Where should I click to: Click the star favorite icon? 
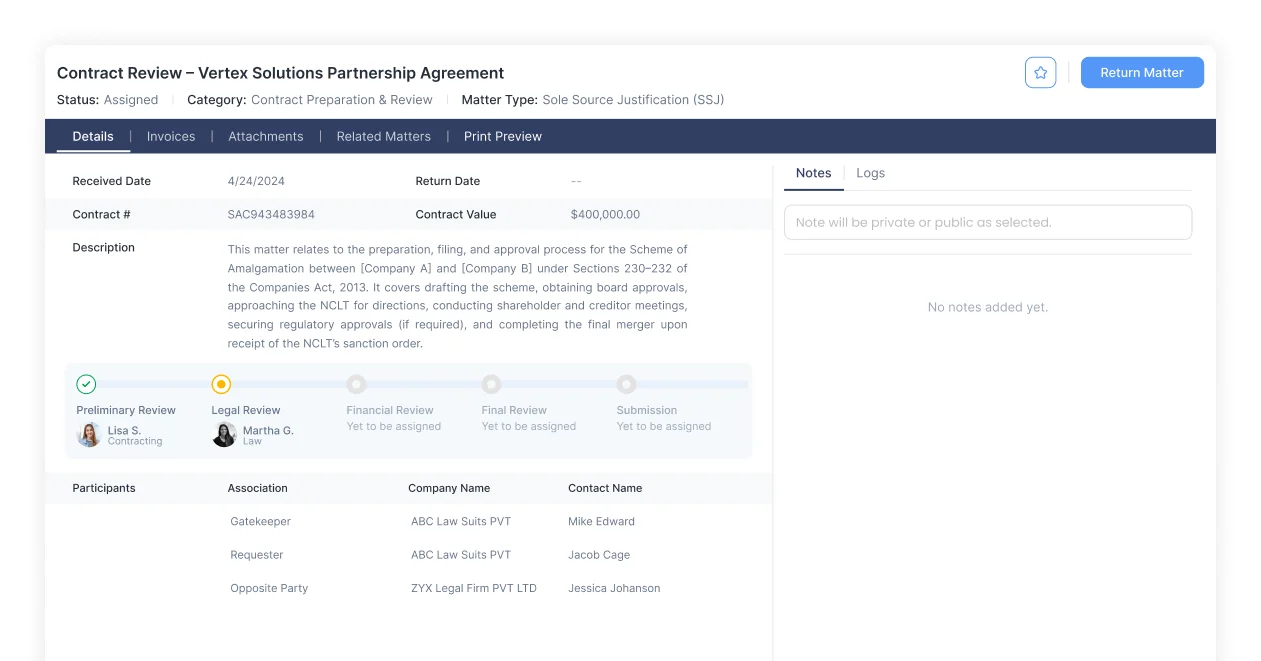point(1040,73)
